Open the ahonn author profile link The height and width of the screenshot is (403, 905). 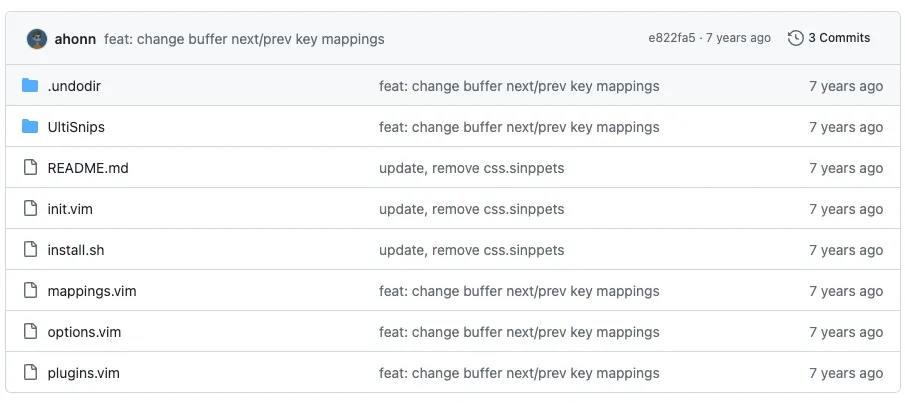(75, 39)
